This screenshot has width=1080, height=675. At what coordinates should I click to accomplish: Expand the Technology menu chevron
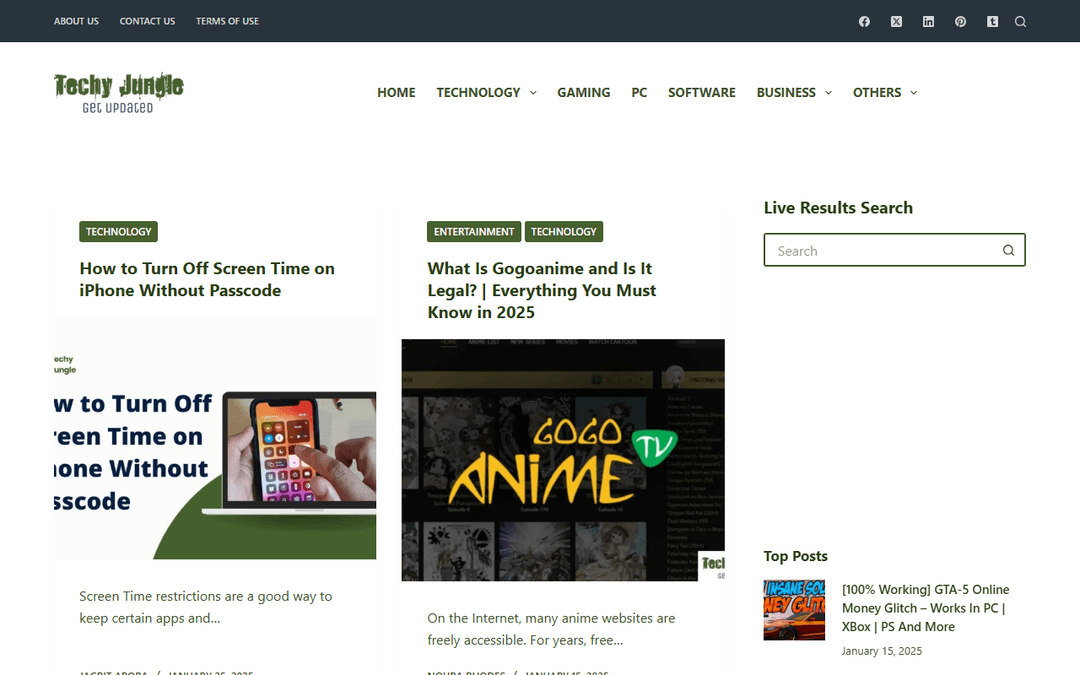coord(533,93)
